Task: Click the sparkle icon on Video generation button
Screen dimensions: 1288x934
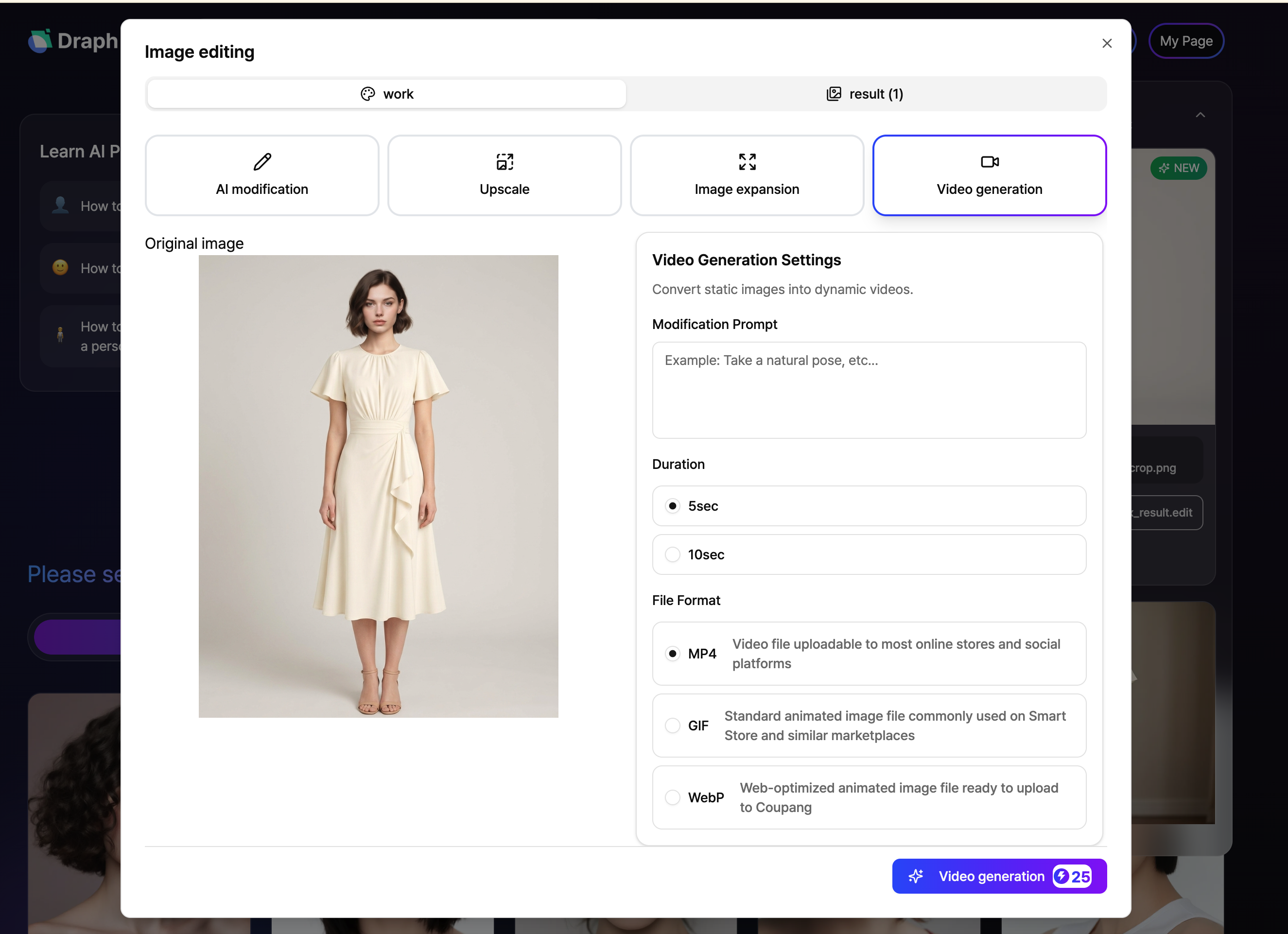Action: 916,876
